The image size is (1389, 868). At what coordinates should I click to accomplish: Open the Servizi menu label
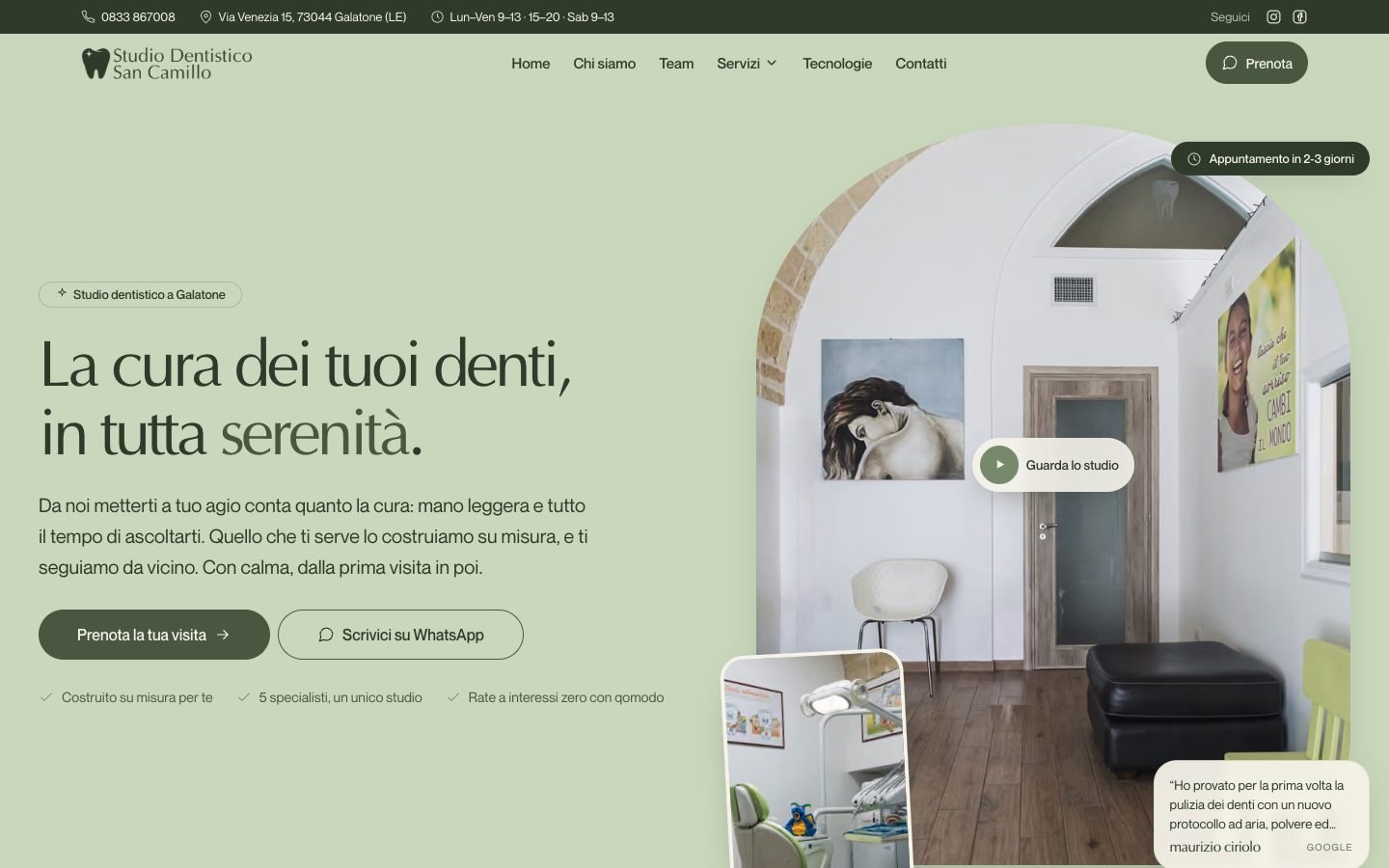click(x=738, y=64)
